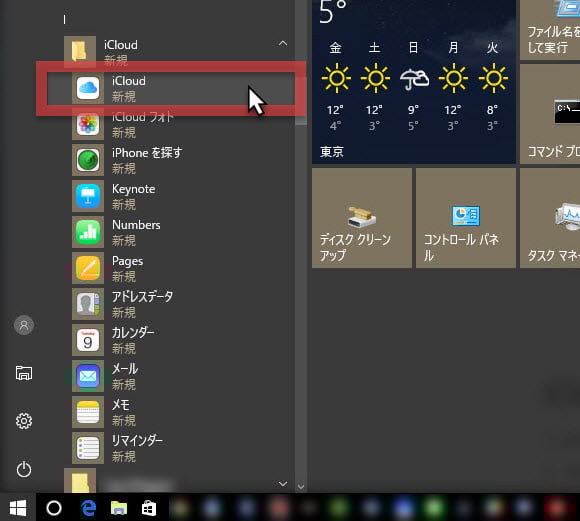
Task: Click the iPhone を探す label
Action: tap(147, 153)
